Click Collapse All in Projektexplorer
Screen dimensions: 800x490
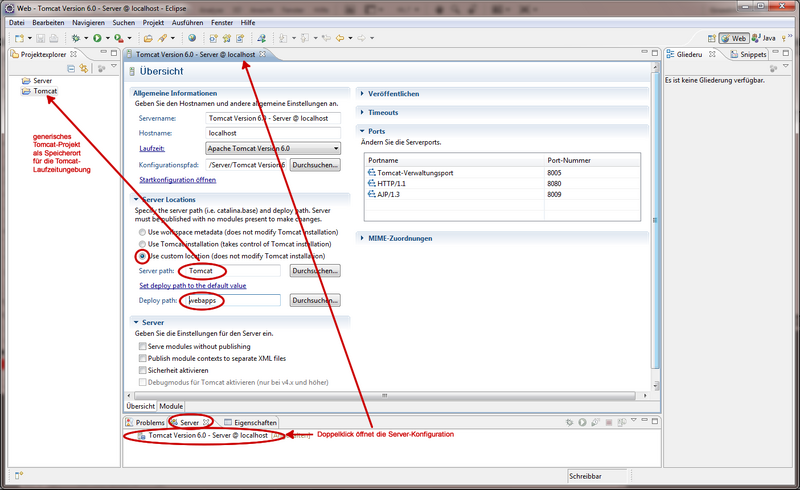(71, 68)
